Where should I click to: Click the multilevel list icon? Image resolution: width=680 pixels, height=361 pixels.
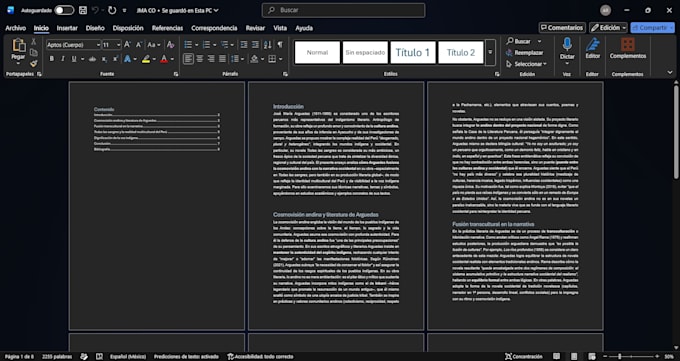click(225, 45)
